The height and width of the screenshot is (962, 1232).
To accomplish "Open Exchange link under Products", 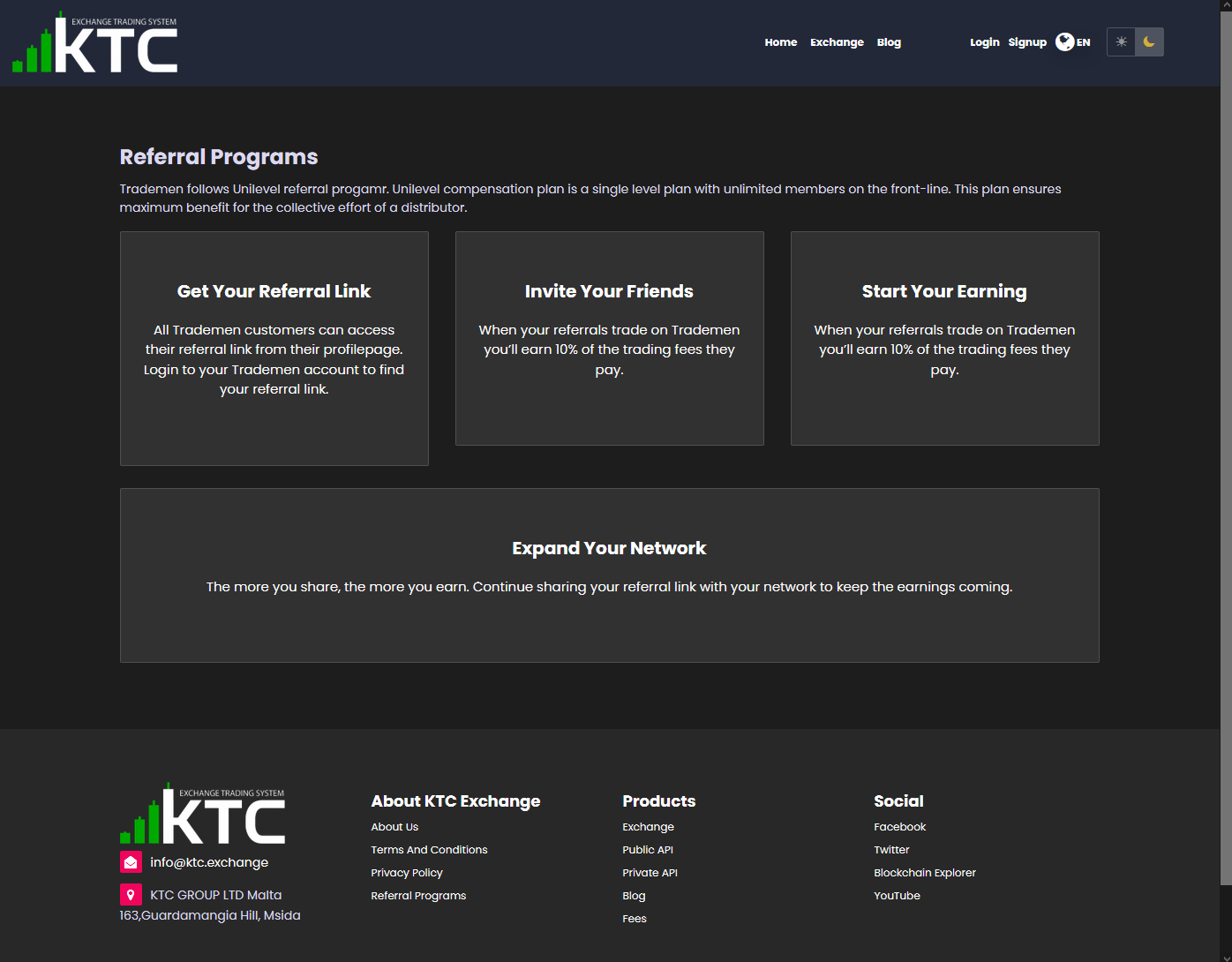I will (x=648, y=827).
